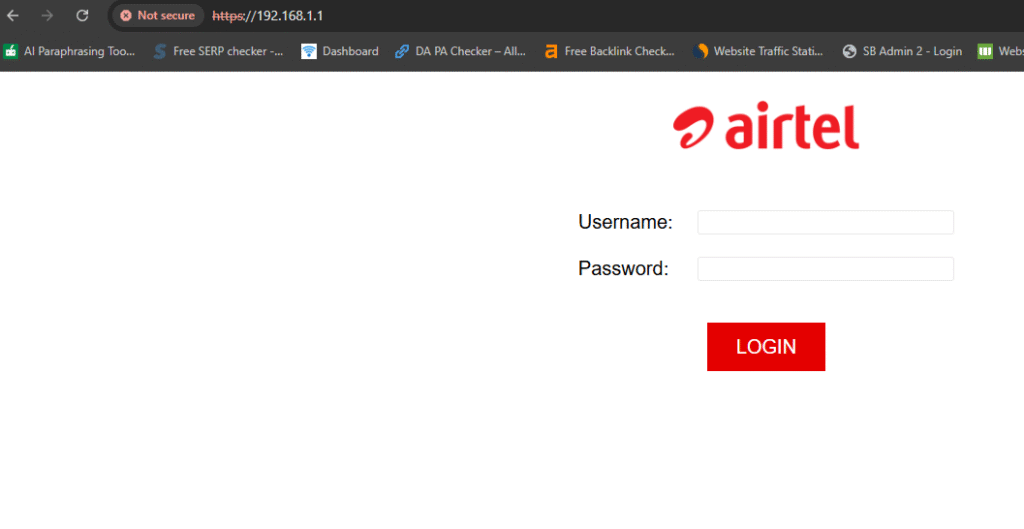Click the Airtel logo

(766, 125)
